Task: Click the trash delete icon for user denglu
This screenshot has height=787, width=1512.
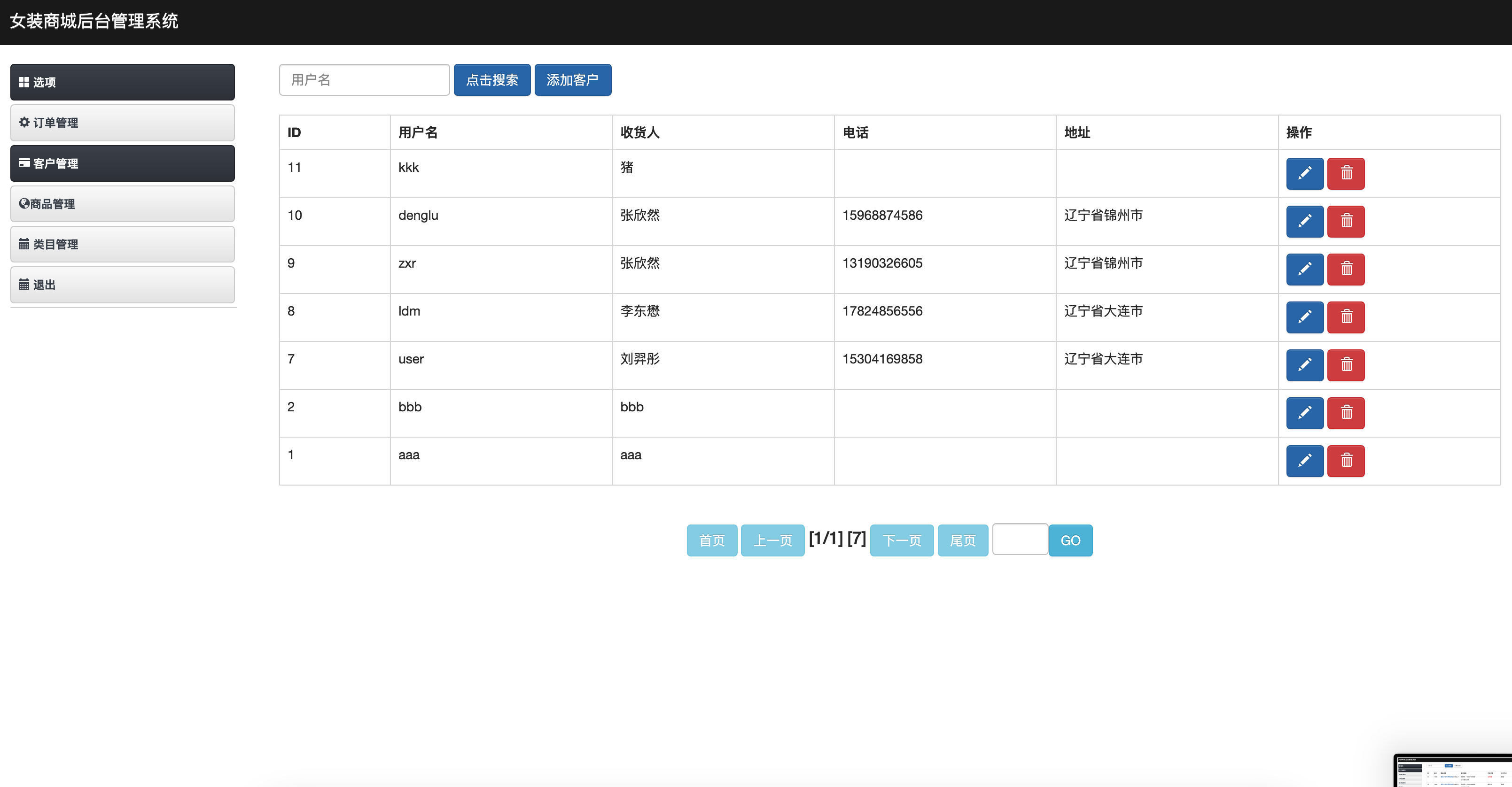Action: coord(1346,221)
